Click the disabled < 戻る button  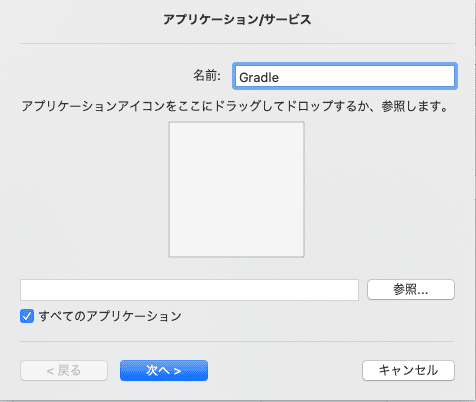point(64,370)
